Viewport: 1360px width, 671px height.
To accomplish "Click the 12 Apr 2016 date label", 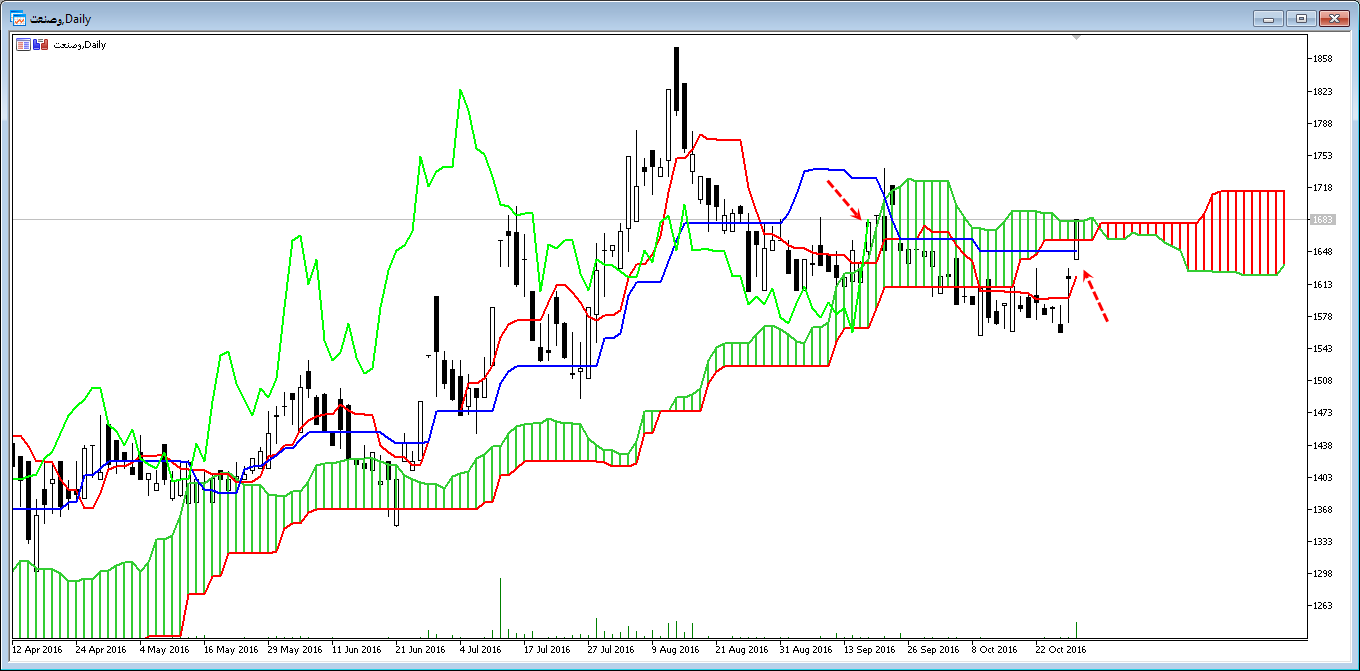I will 36,649.
